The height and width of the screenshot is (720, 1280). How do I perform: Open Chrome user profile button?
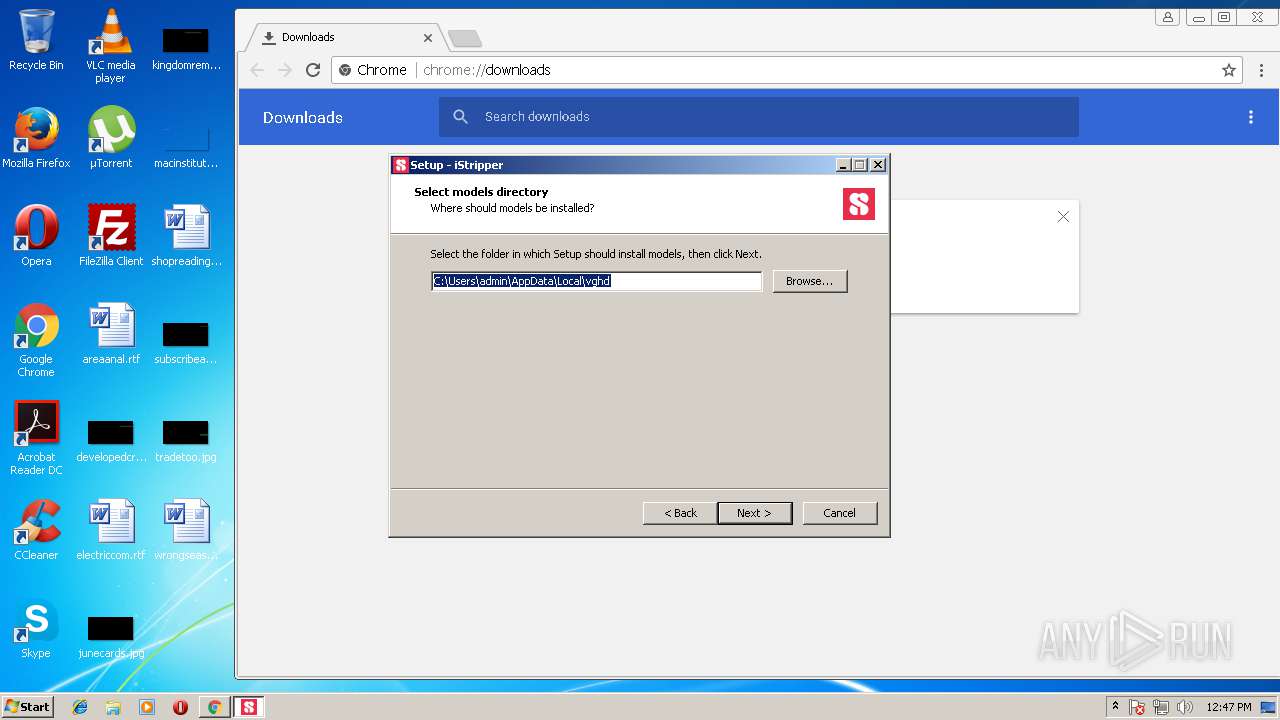1167,17
